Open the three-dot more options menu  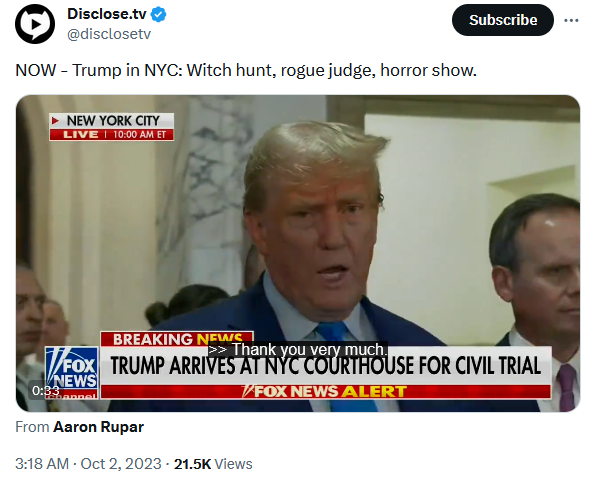[571, 20]
